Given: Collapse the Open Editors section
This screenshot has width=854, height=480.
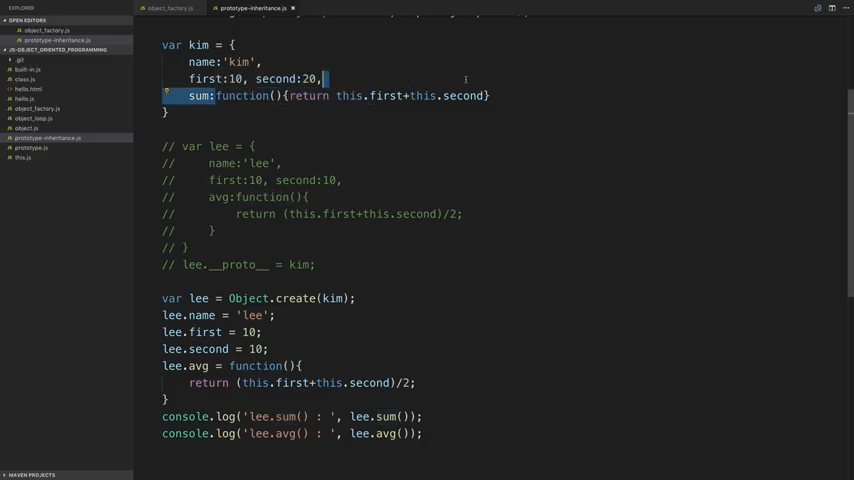Looking at the screenshot, I should pos(5,20).
